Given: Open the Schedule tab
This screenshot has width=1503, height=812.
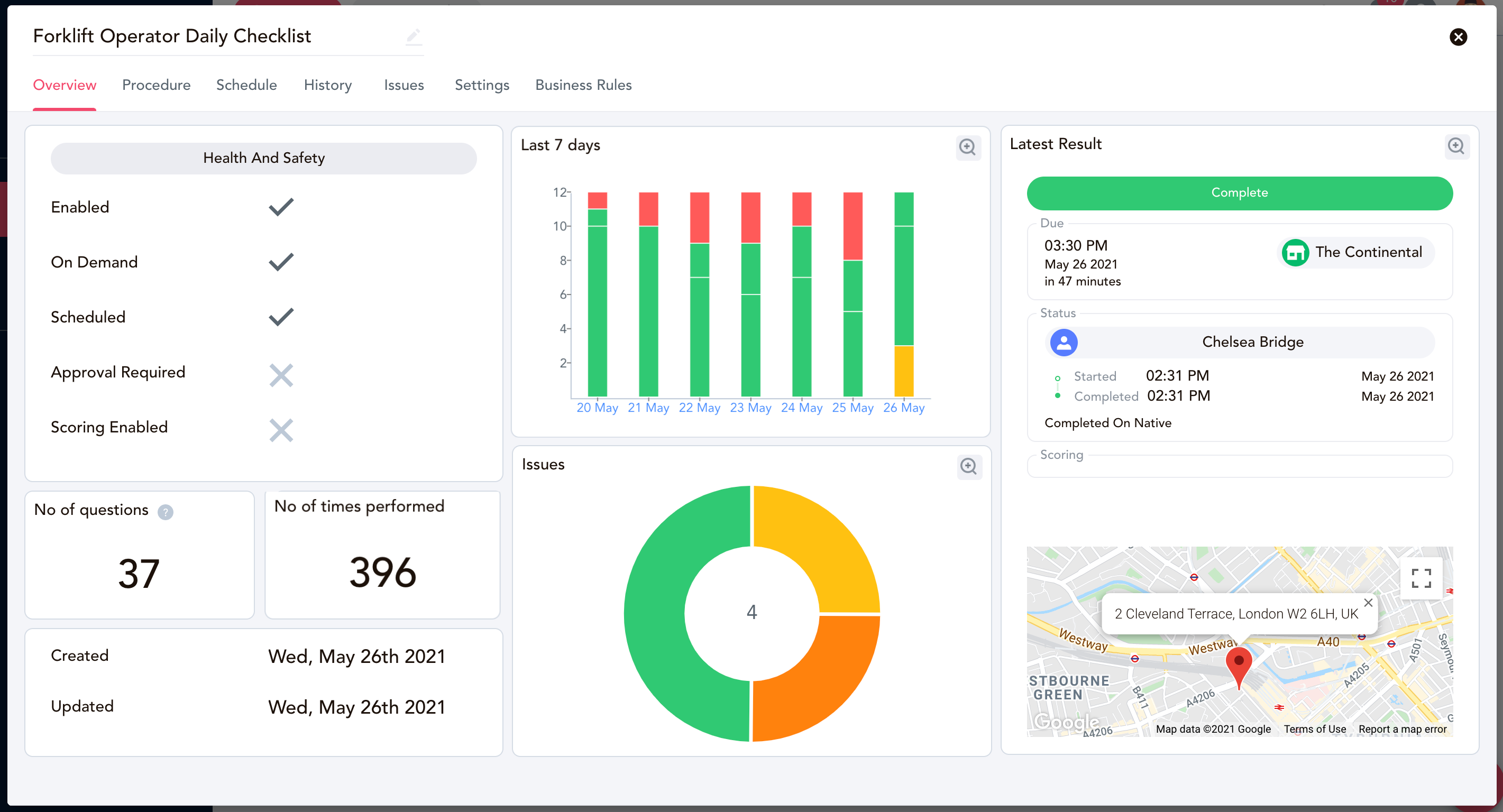Looking at the screenshot, I should pyautogui.click(x=246, y=85).
